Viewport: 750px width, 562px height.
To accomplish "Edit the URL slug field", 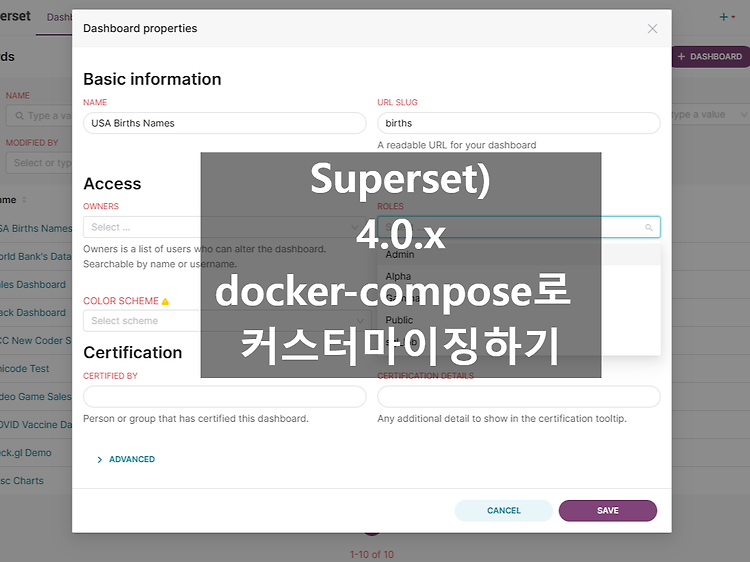I will click(519, 123).
